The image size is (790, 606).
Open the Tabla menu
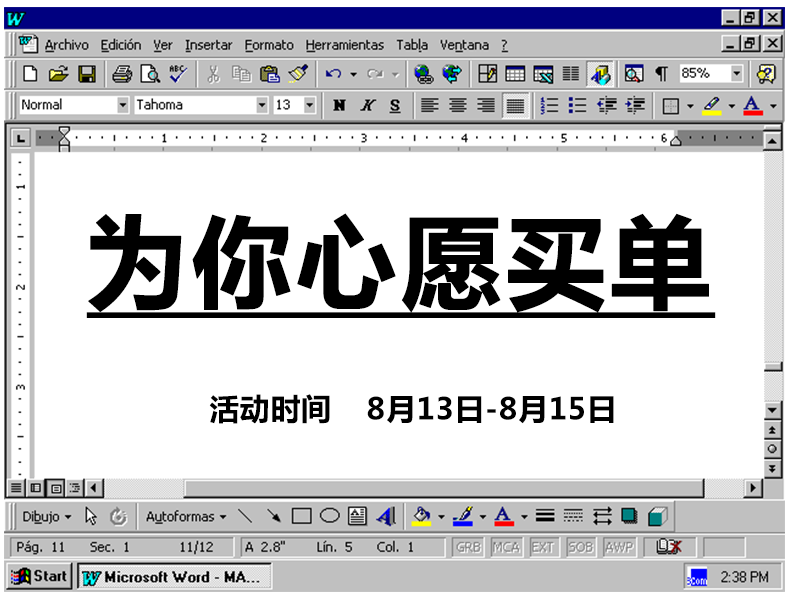[412, 45]
